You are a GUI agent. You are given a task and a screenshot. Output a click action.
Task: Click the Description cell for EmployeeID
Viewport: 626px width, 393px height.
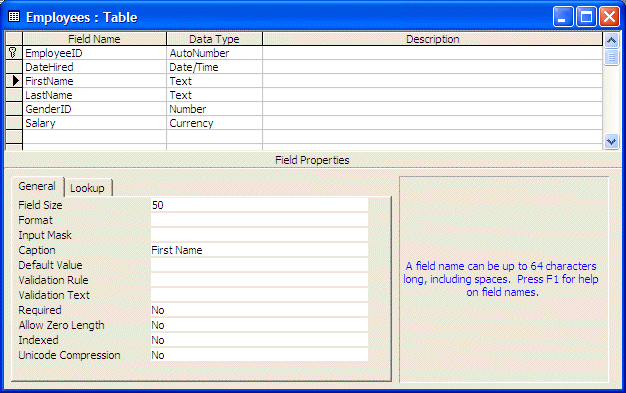click(x=432, y=53)
